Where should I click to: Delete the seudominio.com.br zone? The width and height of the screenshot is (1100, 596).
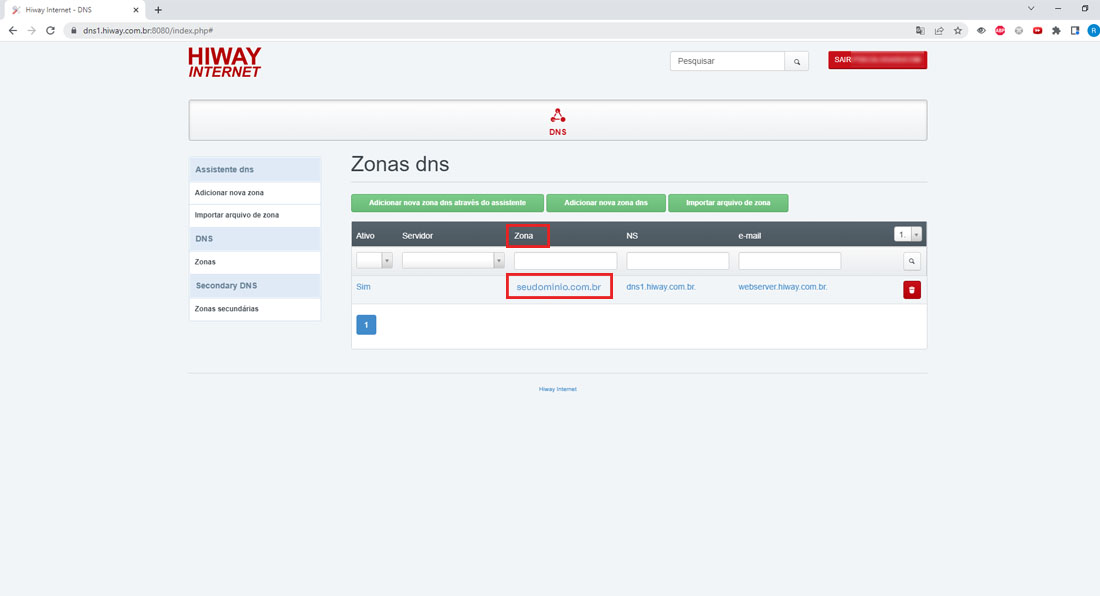tap(911, 290)
